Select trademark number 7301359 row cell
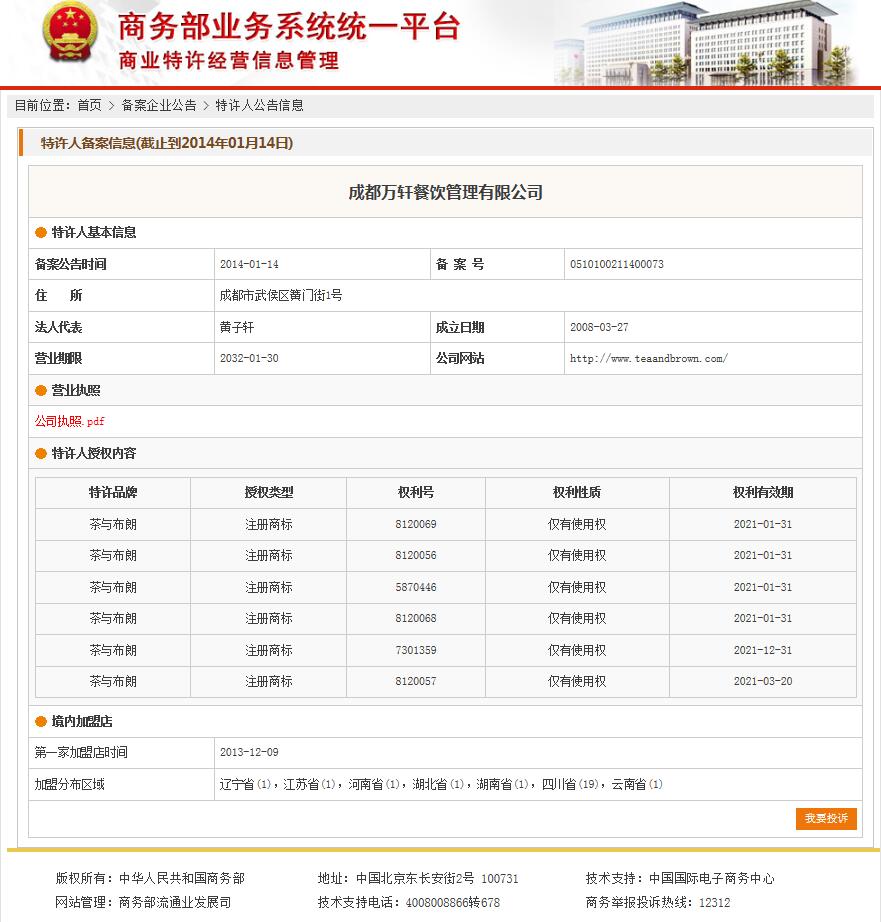881x922 pixels. tap(415, 650)
